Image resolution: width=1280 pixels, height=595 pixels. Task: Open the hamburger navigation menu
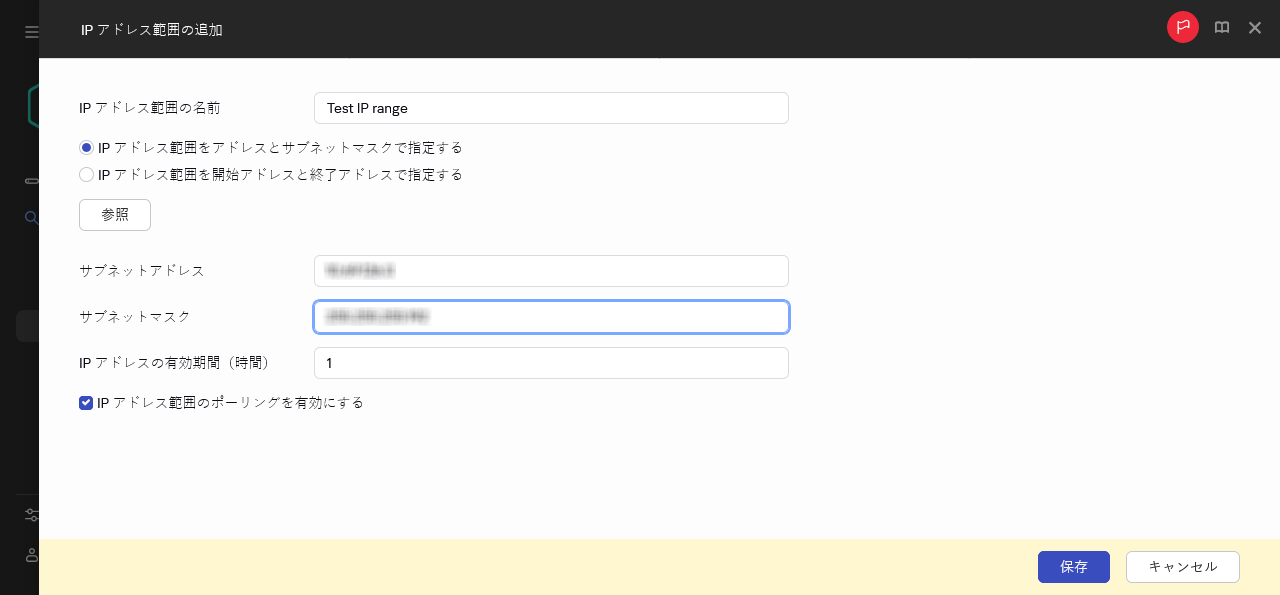31,31
